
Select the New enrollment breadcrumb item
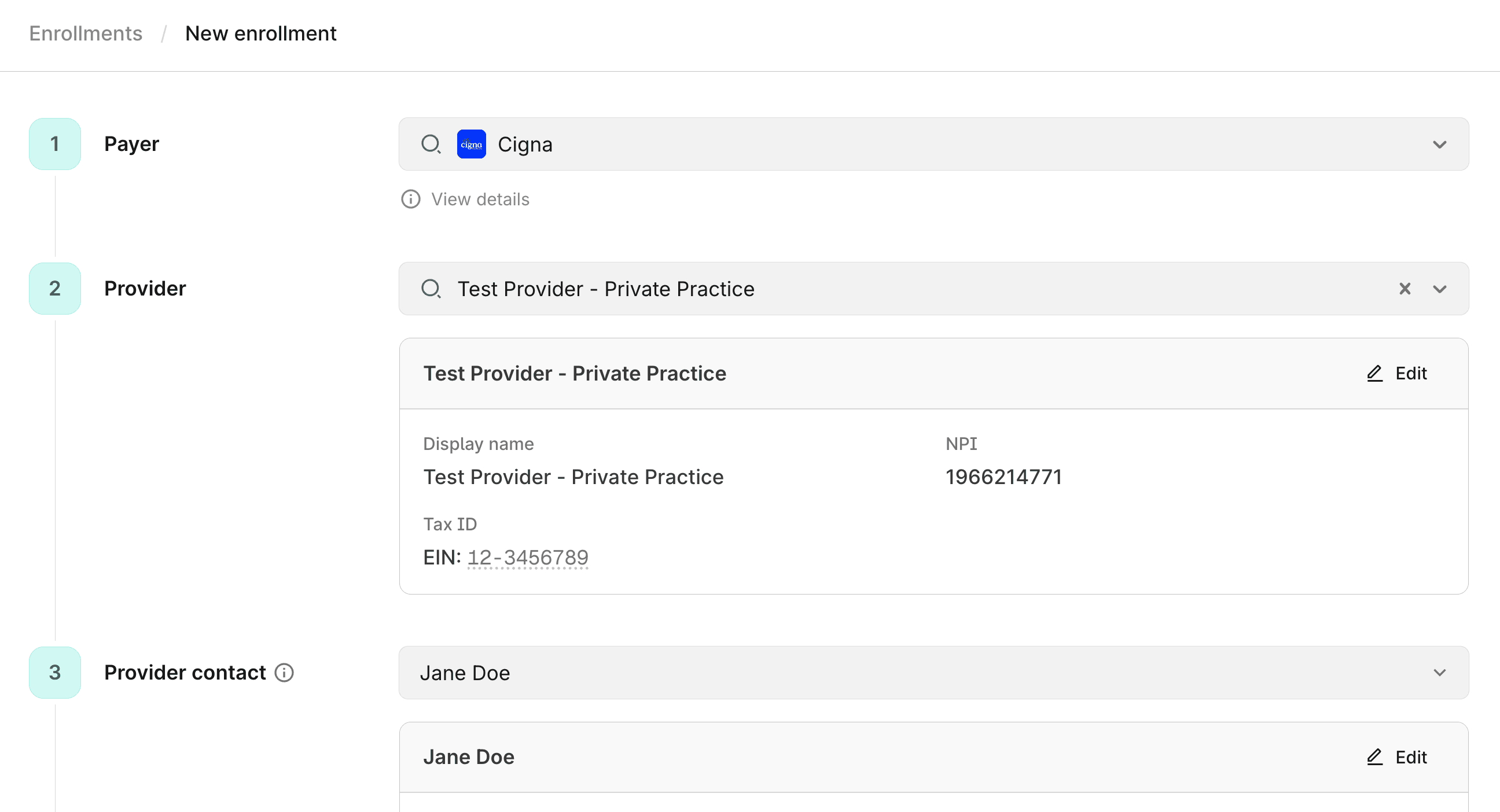click(260, 33)
